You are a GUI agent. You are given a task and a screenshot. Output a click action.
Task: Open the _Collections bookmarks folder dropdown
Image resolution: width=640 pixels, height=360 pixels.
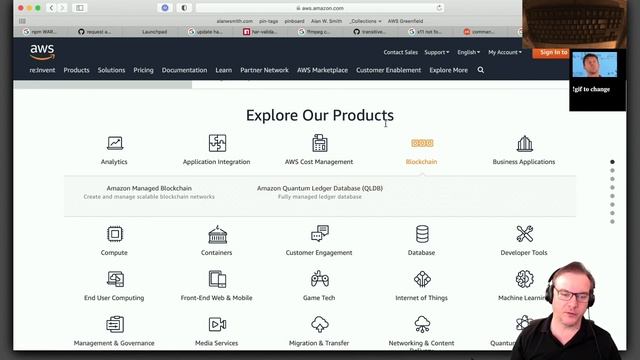365,21
